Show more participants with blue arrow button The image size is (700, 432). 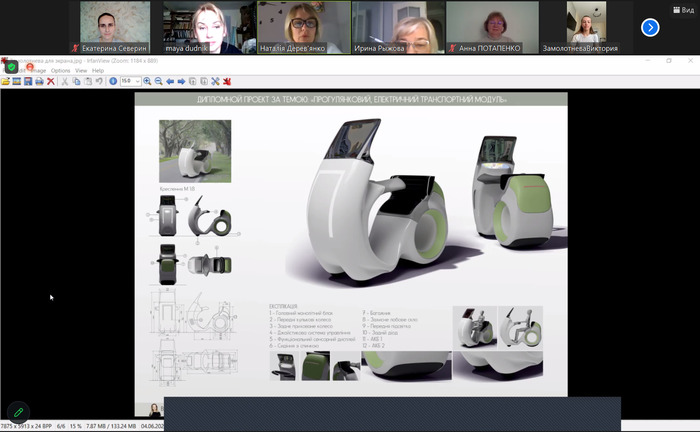650,27
